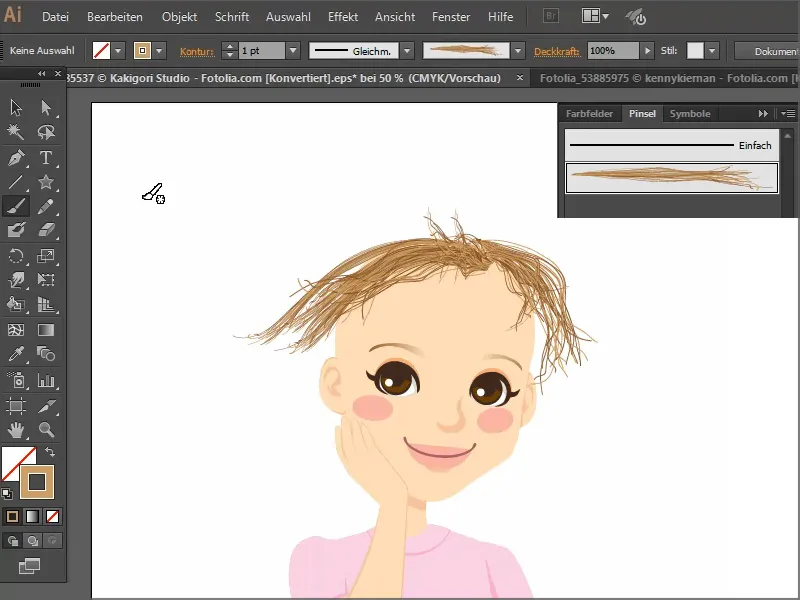
Task: Select the Mesh tool
Action: (16, 330)
